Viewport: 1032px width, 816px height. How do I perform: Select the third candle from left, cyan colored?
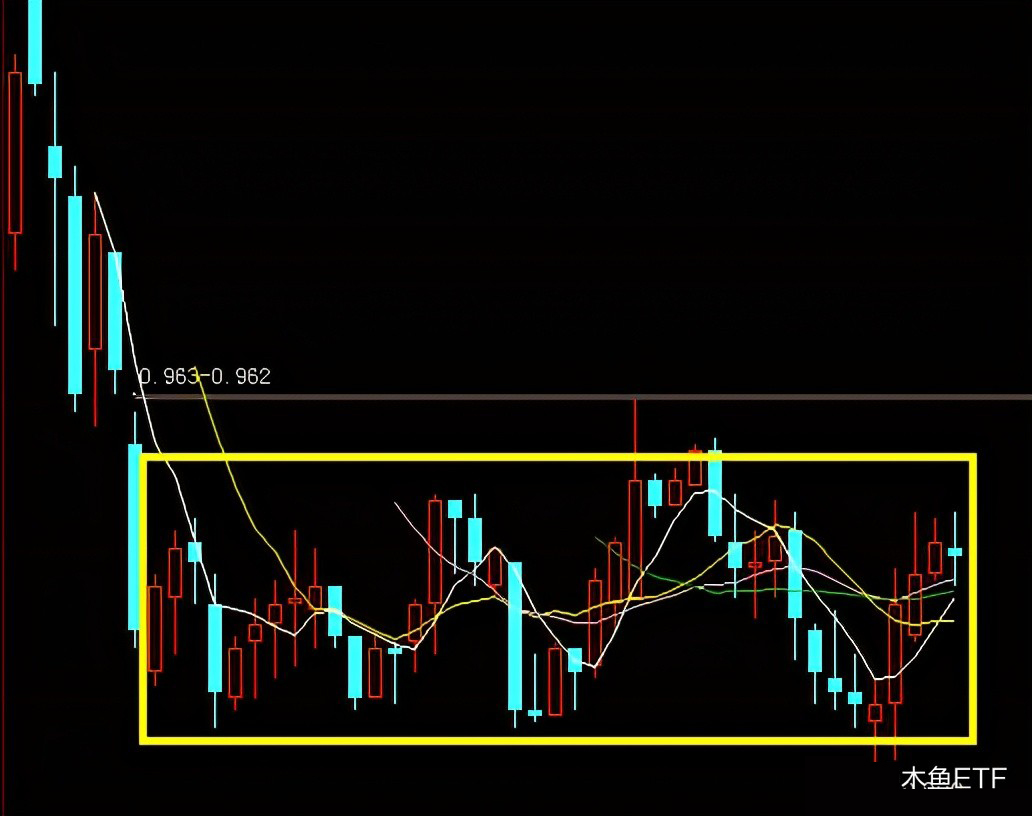[x=55, y=161]
